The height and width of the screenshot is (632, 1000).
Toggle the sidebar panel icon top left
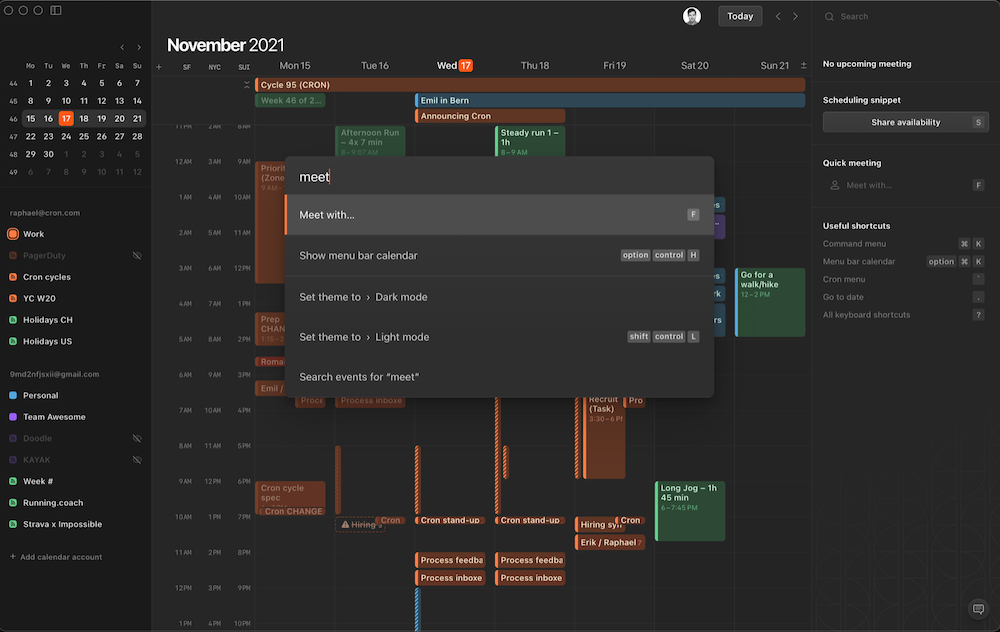pos(56,10)
